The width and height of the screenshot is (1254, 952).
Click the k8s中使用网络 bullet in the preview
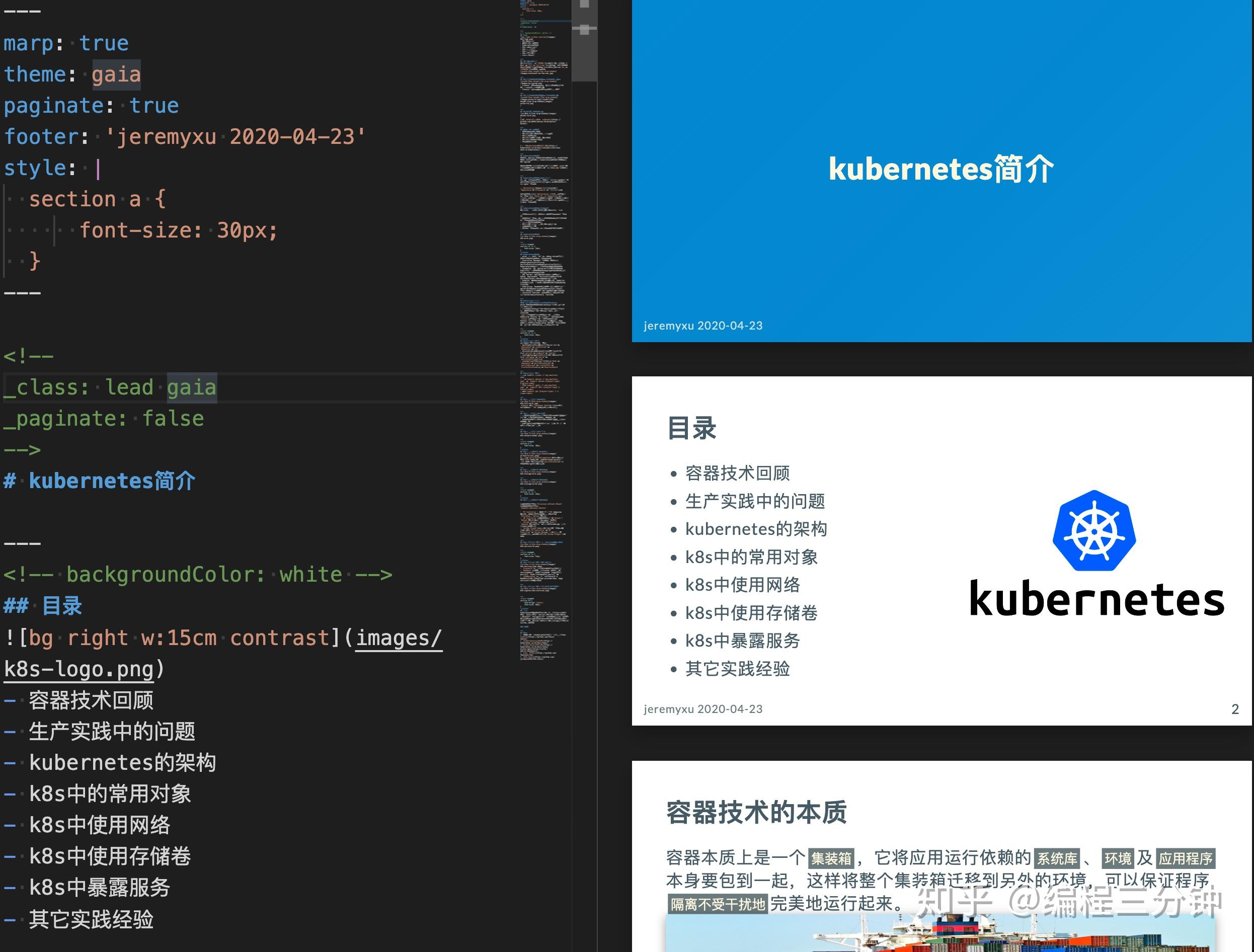point(743,585)
